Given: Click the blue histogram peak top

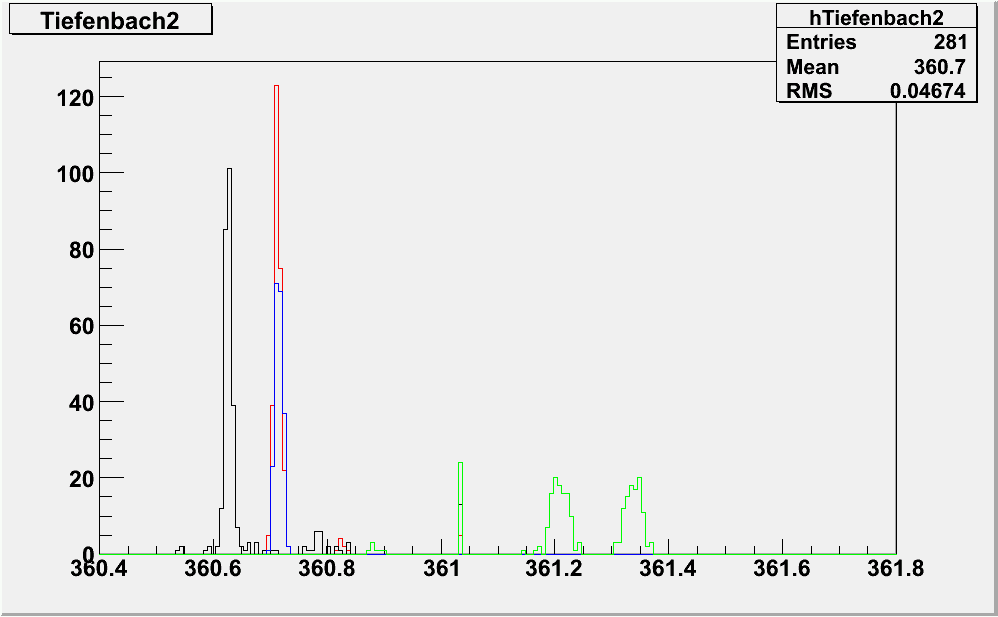Looking at the screenshot, I should pos(277,286).
